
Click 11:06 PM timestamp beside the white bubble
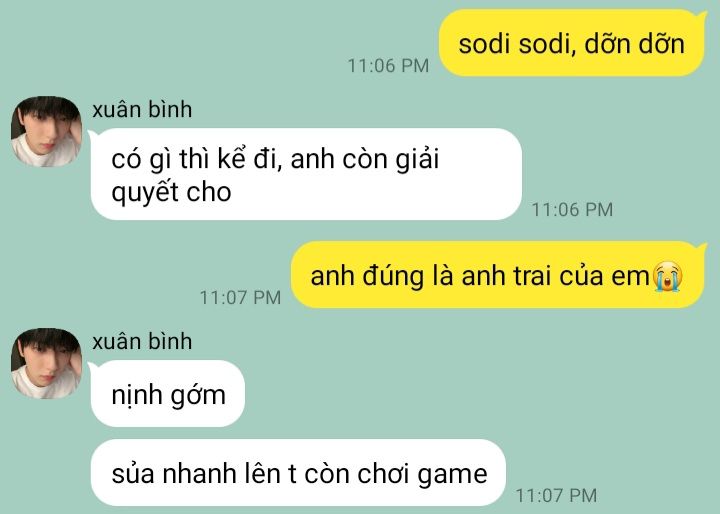pos(572,209)
